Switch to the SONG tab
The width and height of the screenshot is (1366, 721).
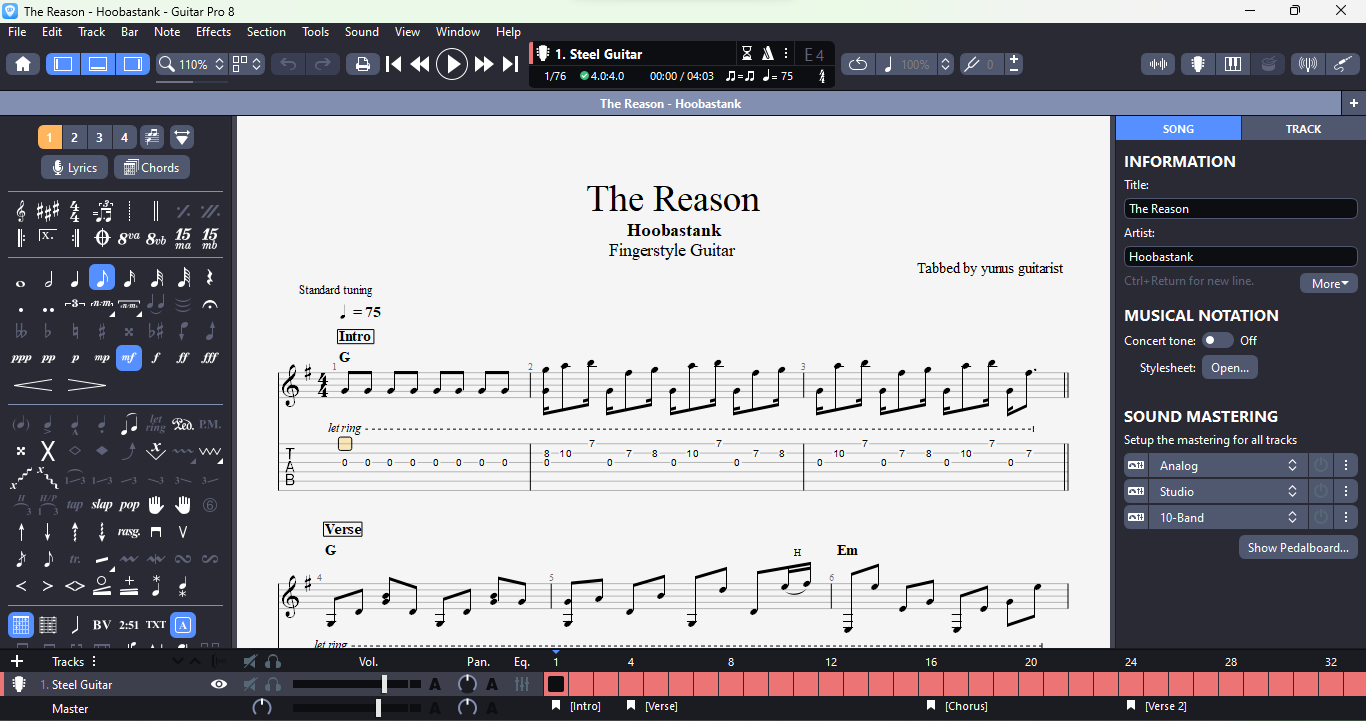pos(1178,129)
